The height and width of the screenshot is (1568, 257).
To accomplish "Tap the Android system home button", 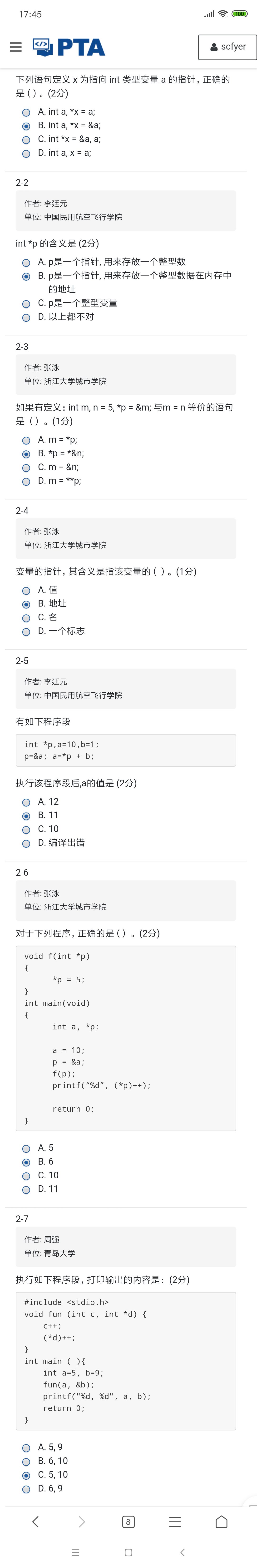I will 128,1552.
